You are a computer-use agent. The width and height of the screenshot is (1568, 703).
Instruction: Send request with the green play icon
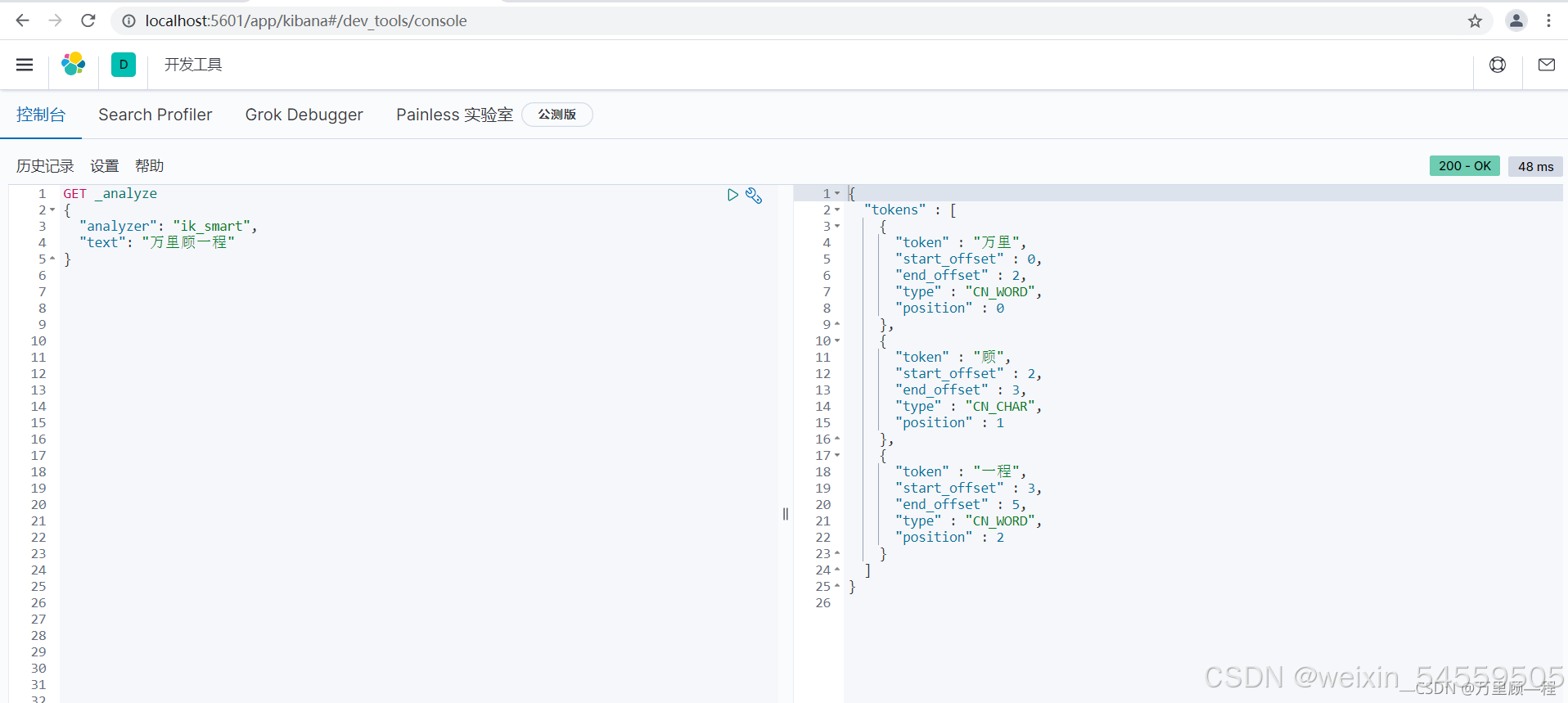[732, 195]
